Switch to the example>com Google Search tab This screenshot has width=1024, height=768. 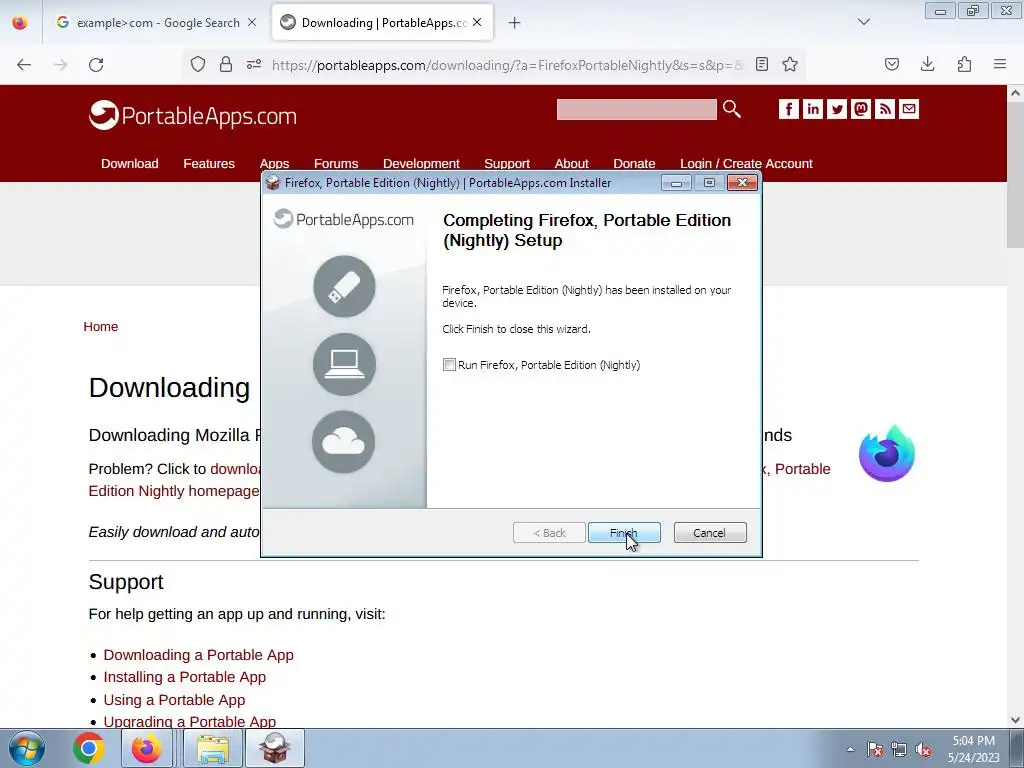[x=157, y=23]
